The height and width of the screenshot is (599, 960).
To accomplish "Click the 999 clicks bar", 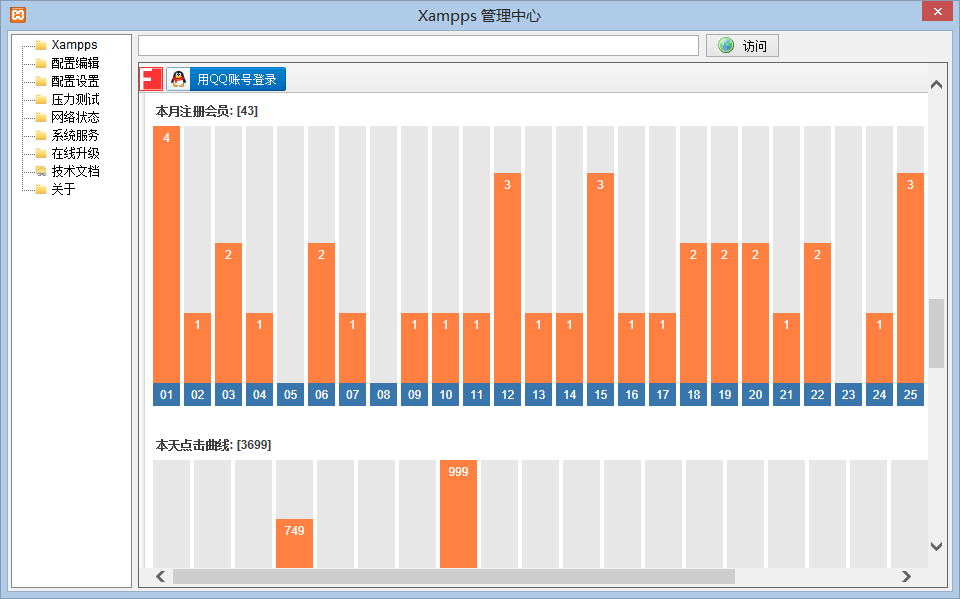I will point(459,514).
